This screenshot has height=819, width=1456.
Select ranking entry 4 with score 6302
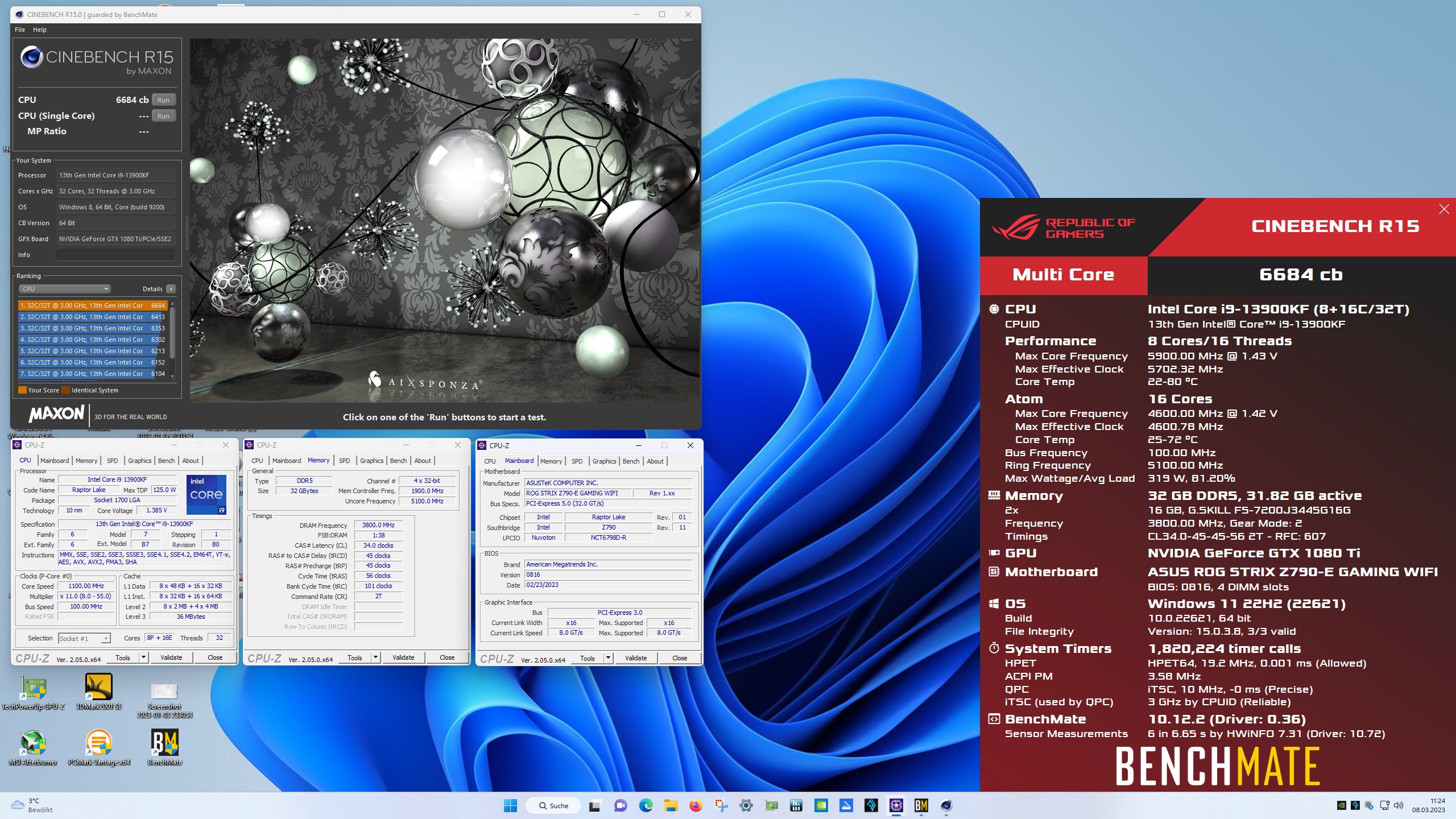[x=93, y=340]
